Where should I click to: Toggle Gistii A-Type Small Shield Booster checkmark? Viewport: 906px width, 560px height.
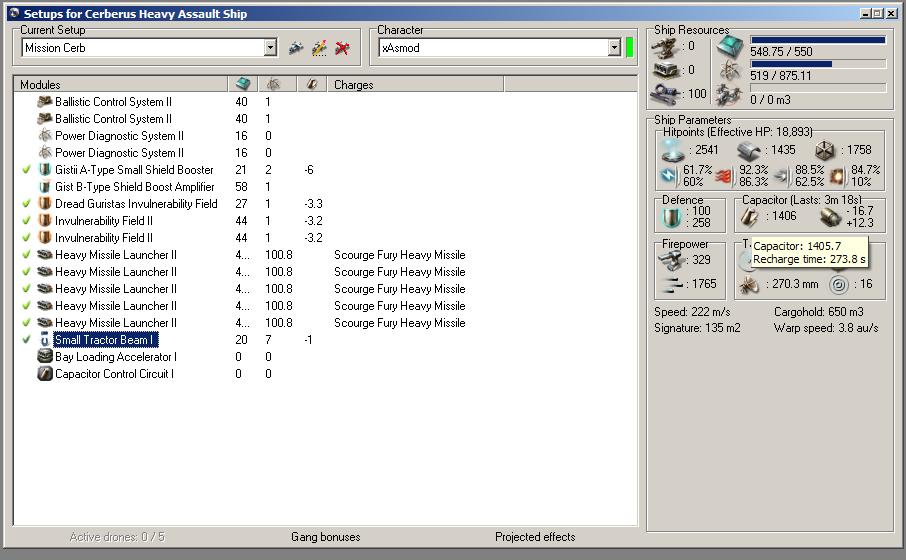coord(26,170)
